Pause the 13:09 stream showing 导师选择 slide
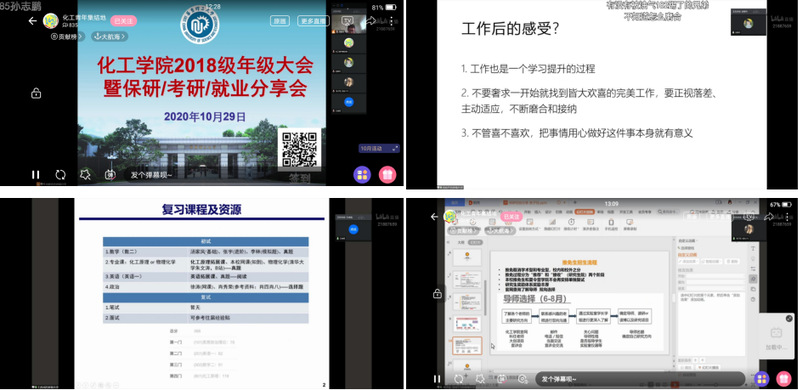The height and width of the screenshot is (390, 798). pyautogui.click(x=437, y=379)
